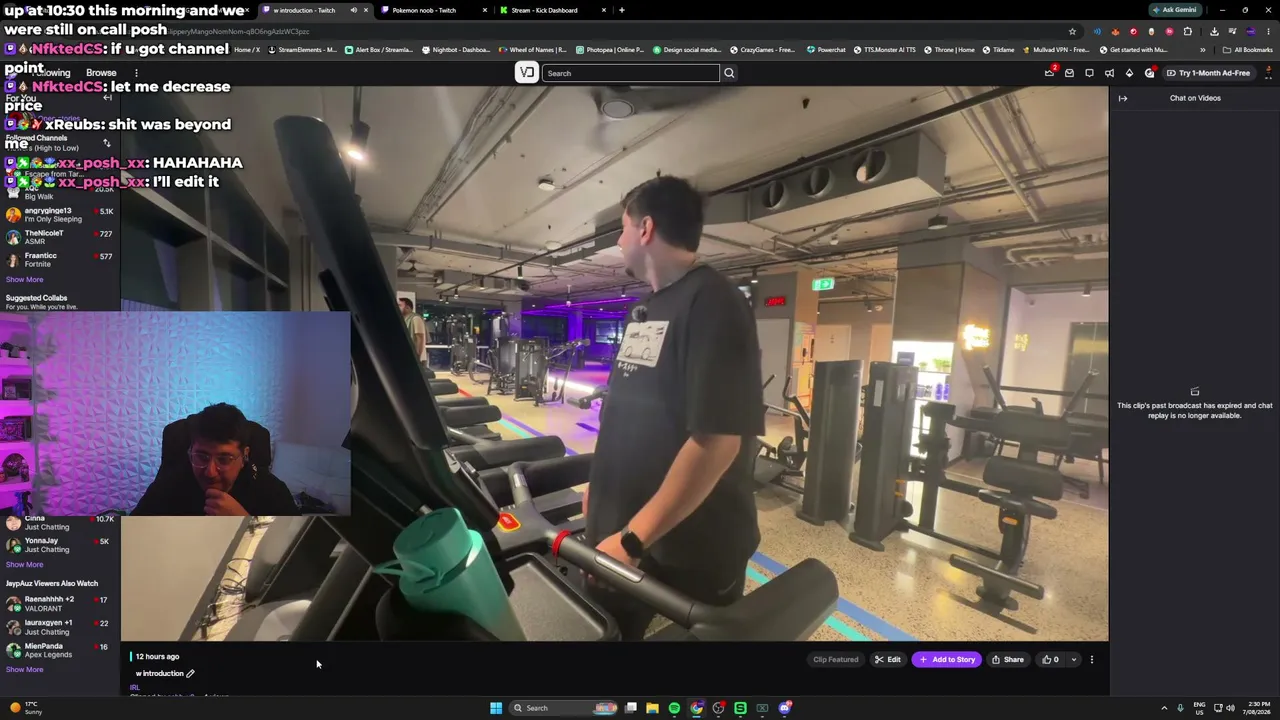Click the Windows taskbar search box
This screenshot has height=720, width=1280.
(565, 708)
